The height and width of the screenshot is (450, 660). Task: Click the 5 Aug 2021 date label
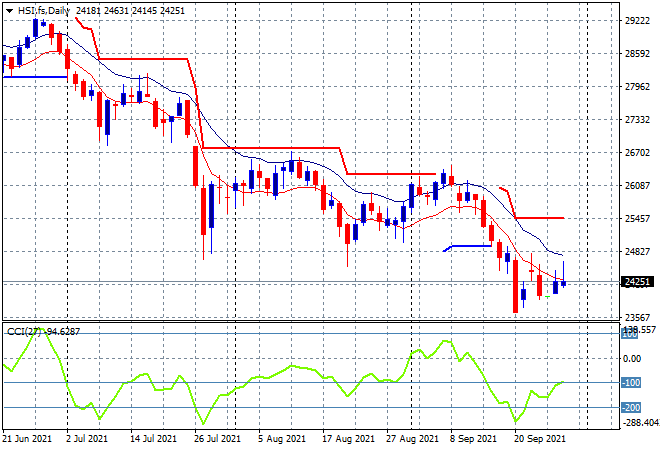tap(282, 439)
